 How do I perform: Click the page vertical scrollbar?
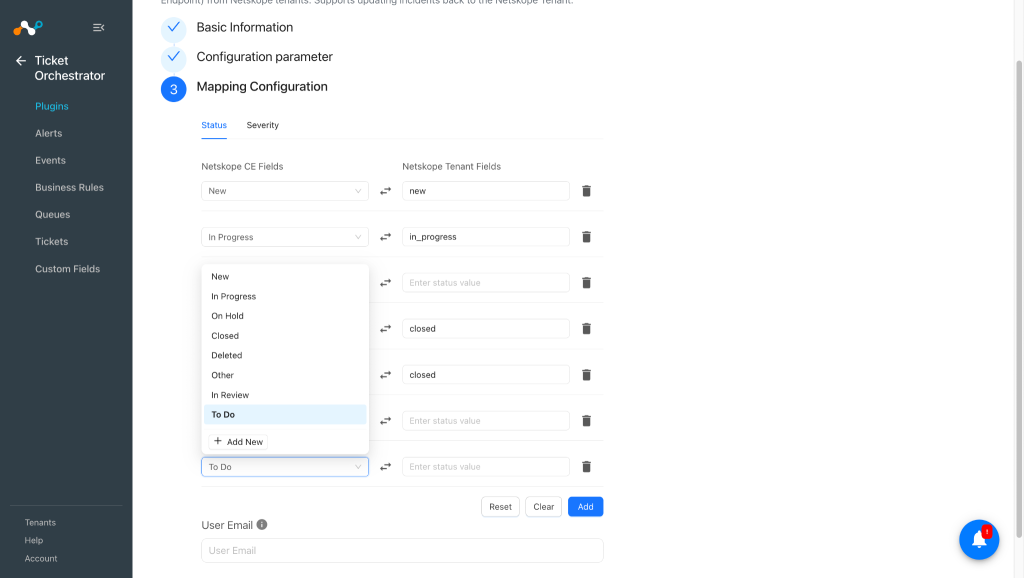coord(1019,299)
